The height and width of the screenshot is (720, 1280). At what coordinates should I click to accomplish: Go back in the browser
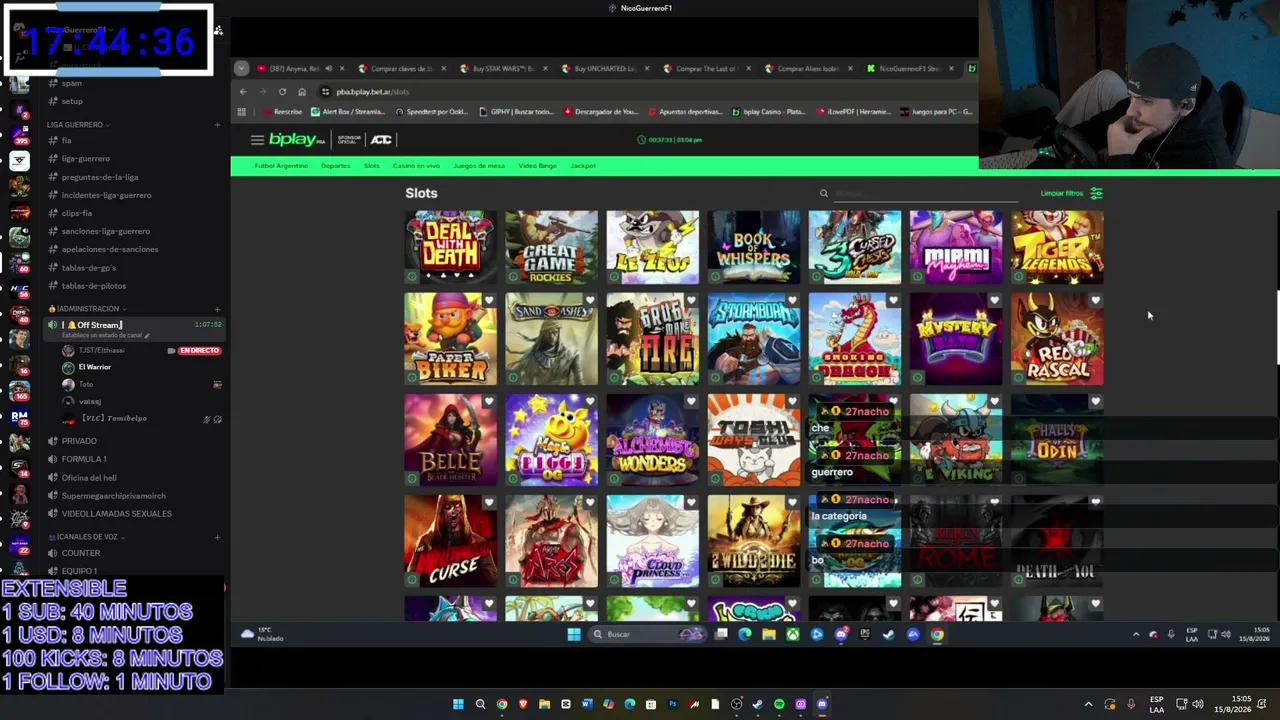[x=243, y=92]
